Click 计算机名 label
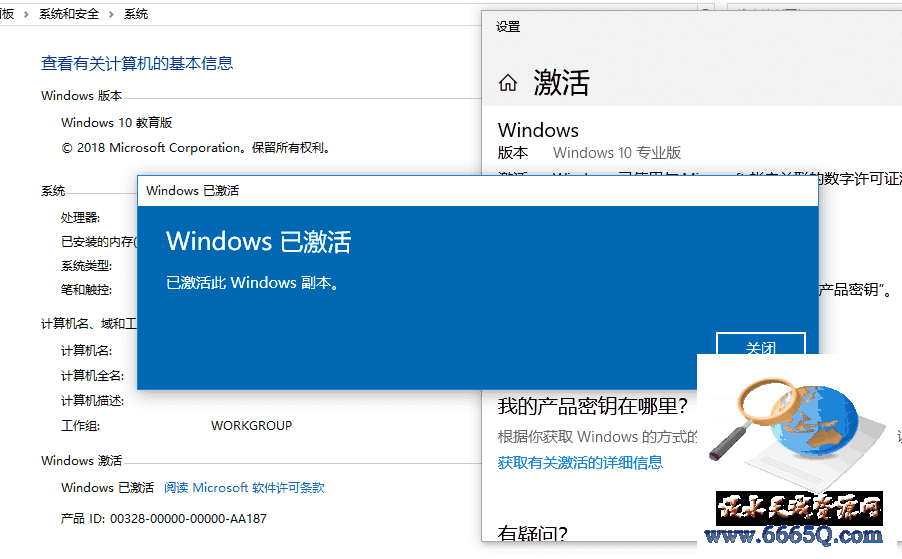Screen dimensions: 902x559 coord(86,351)
